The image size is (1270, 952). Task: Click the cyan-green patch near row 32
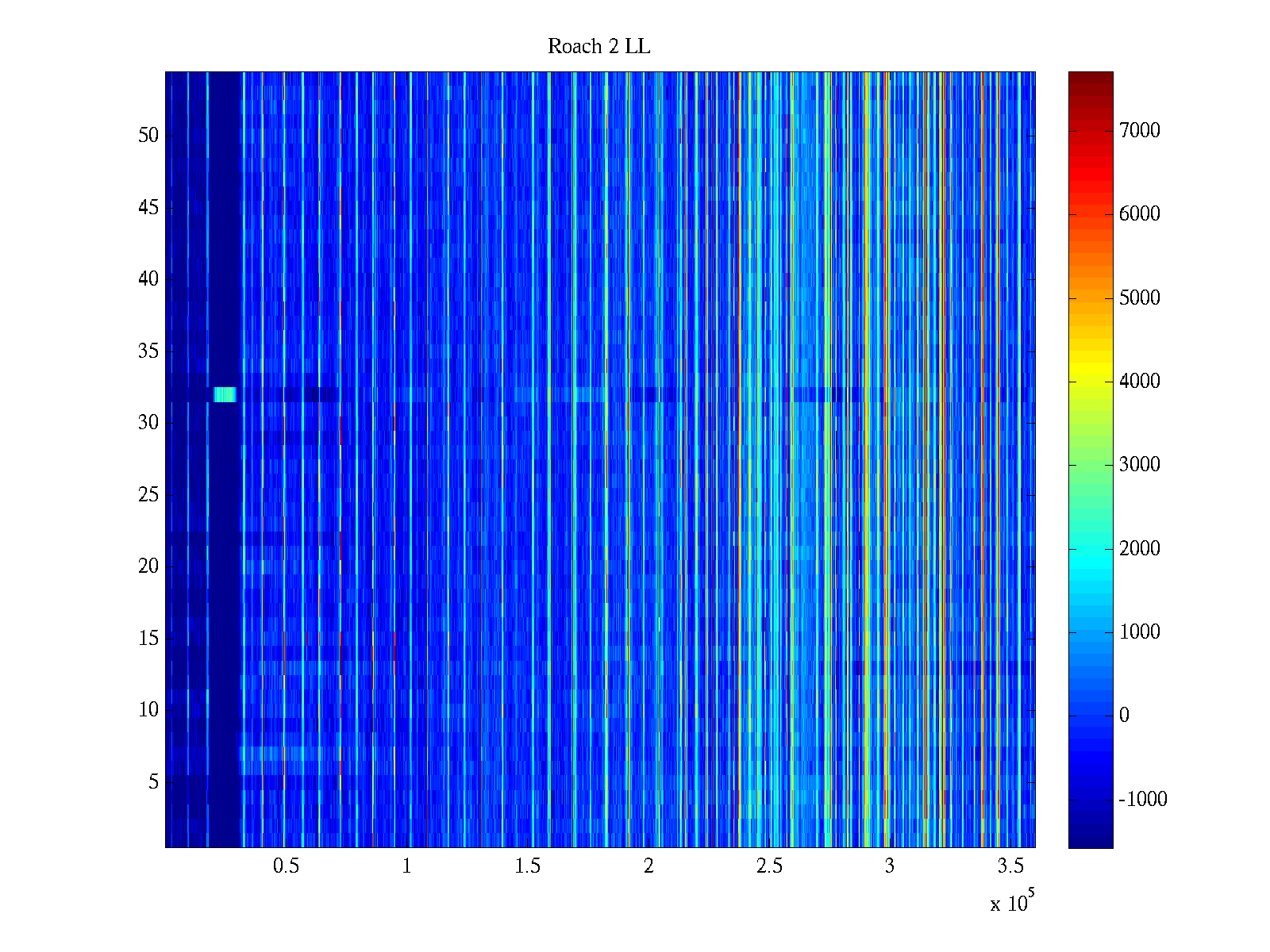click(225, 394)
